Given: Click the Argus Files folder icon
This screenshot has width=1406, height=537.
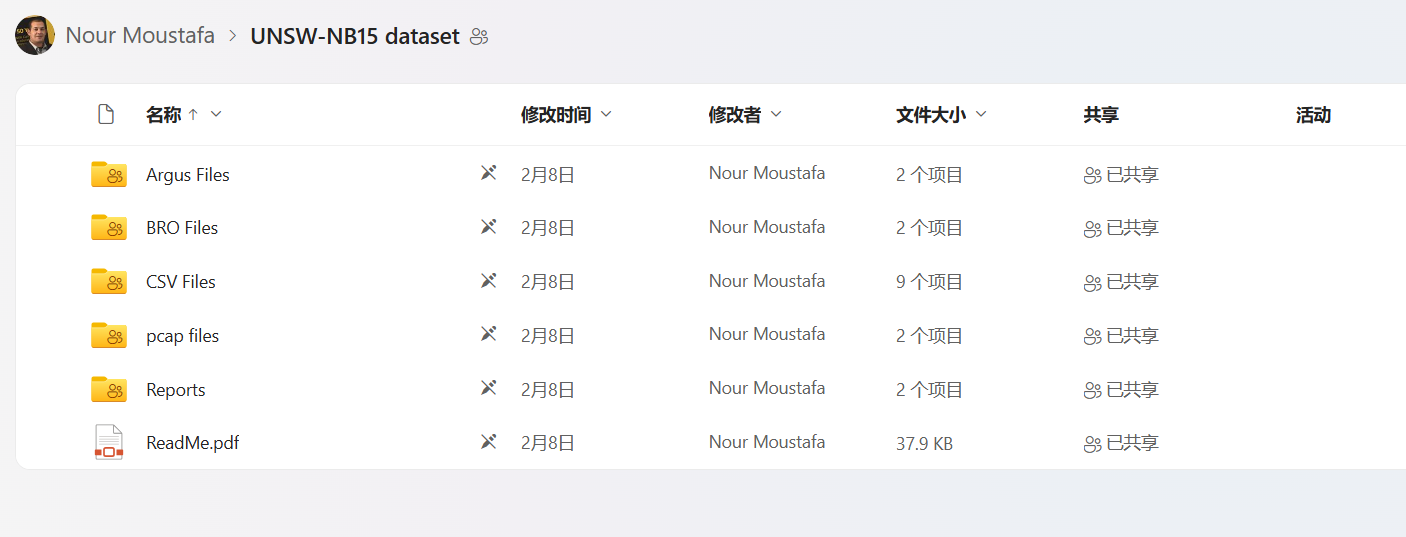Looking at the screenshot, I should [108, 174].
